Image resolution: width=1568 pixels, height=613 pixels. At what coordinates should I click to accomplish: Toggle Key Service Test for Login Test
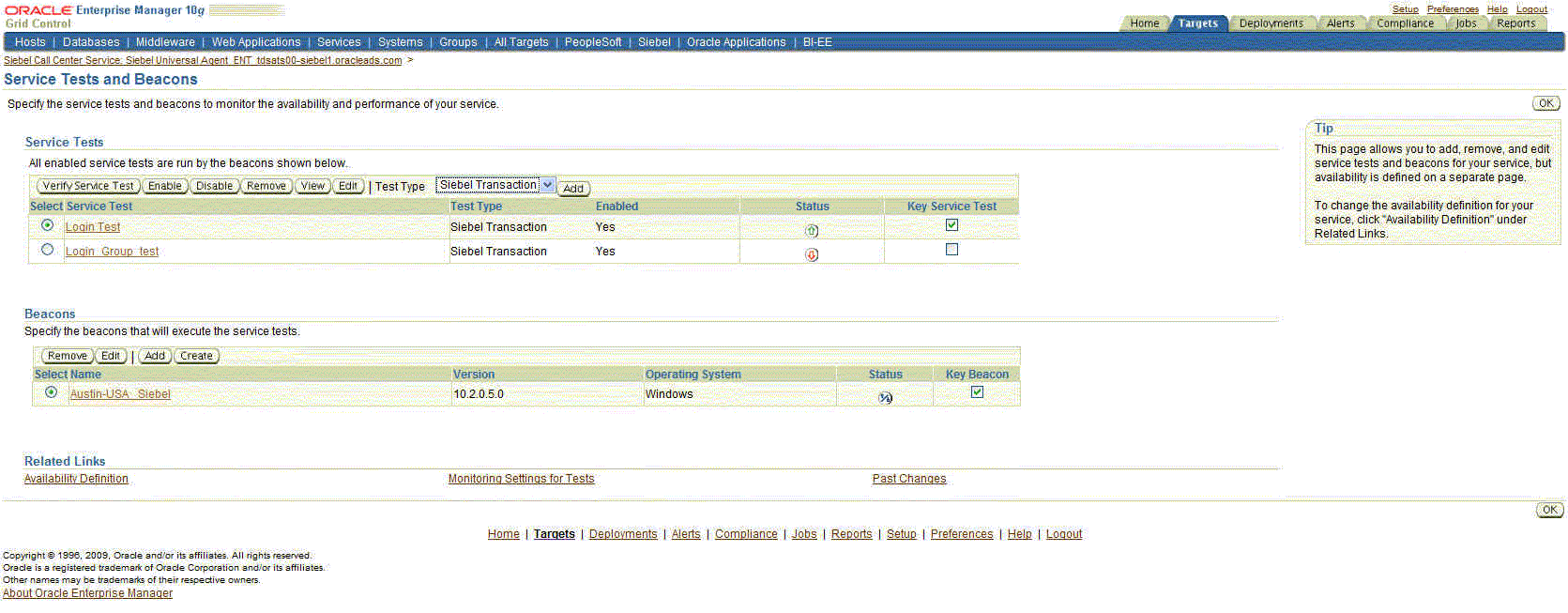(x=951, y=225)
